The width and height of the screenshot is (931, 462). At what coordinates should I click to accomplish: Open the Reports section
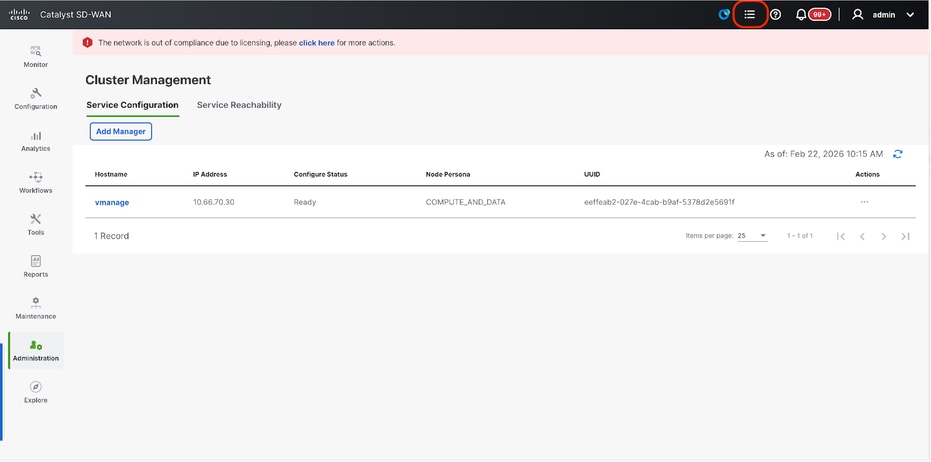pyautogui.click(x=36, y=267)
